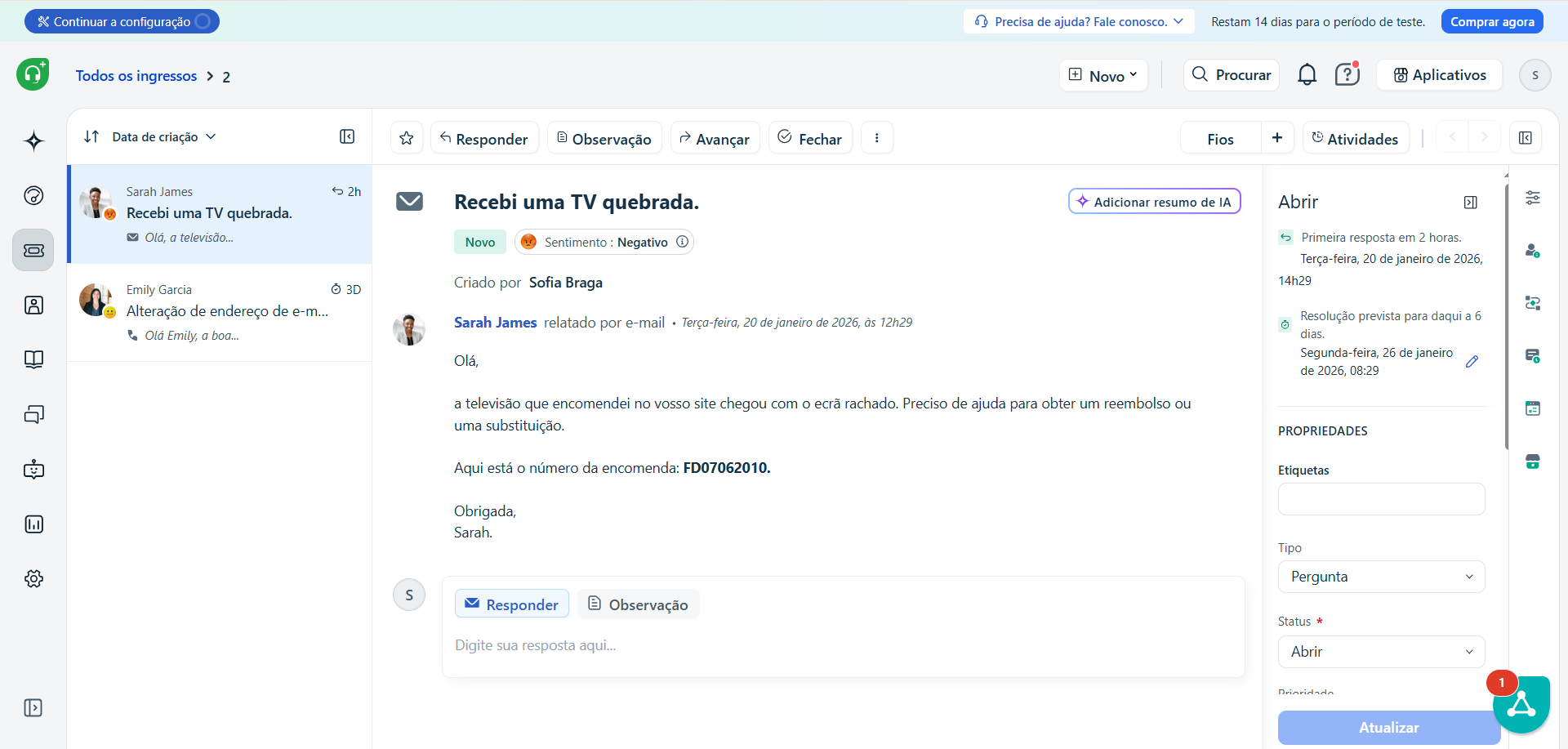1568x749 pixels.
Task: Click the Etiquetas input field
Action: 1380,498
